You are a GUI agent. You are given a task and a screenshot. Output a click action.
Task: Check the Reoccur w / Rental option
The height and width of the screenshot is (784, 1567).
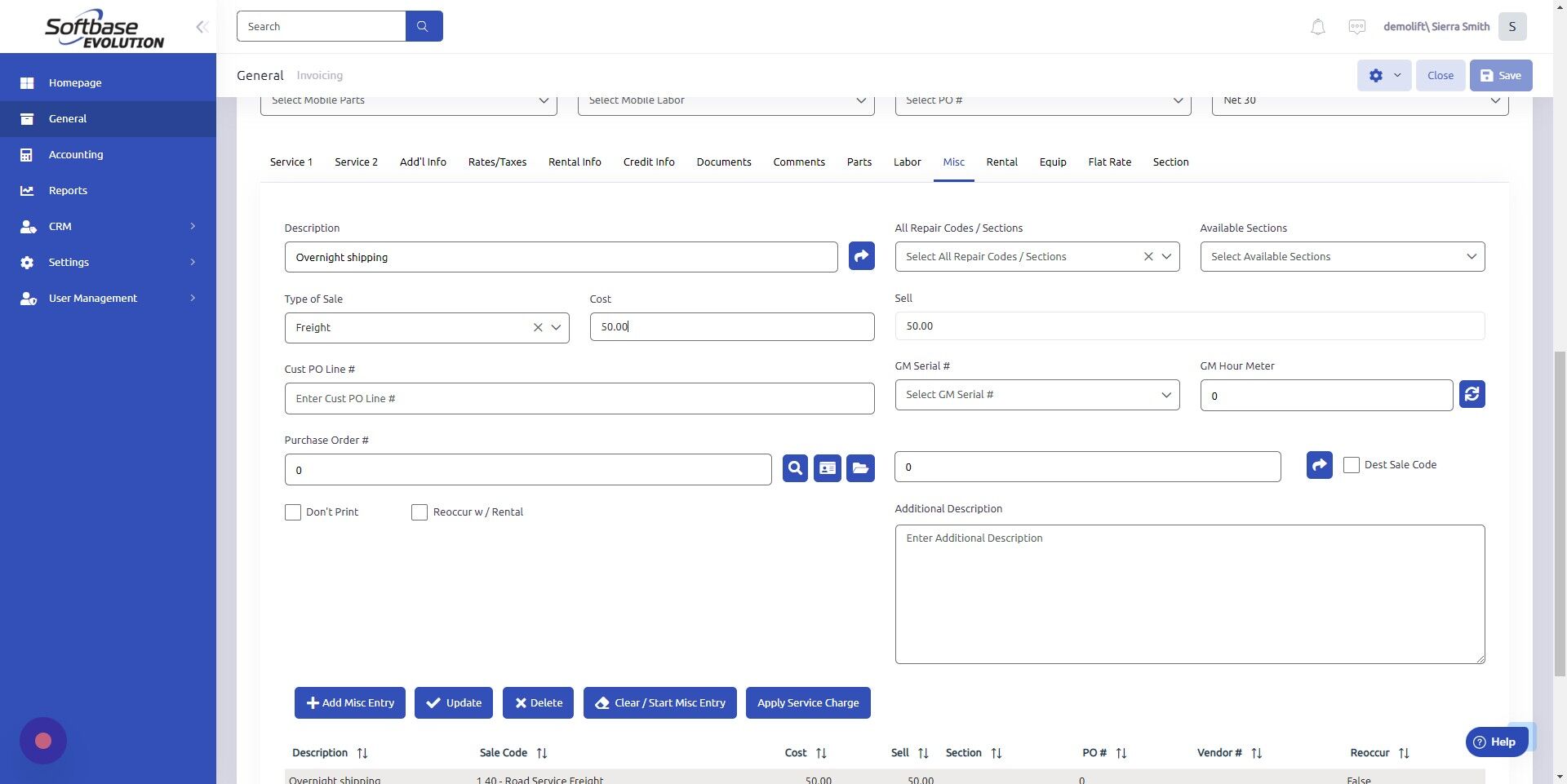pyautogui.click(x=419, y=512)
